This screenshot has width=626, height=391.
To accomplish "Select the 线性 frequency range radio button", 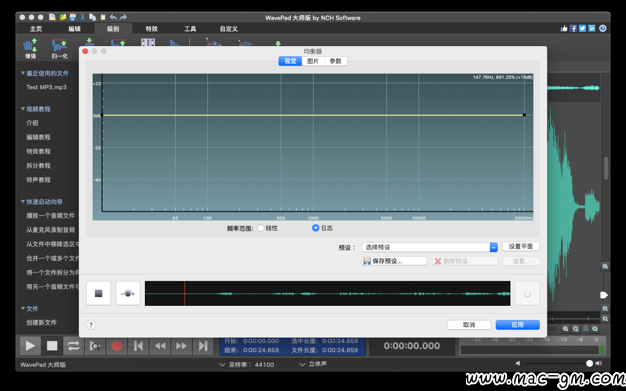I will [x=261, y=228].
